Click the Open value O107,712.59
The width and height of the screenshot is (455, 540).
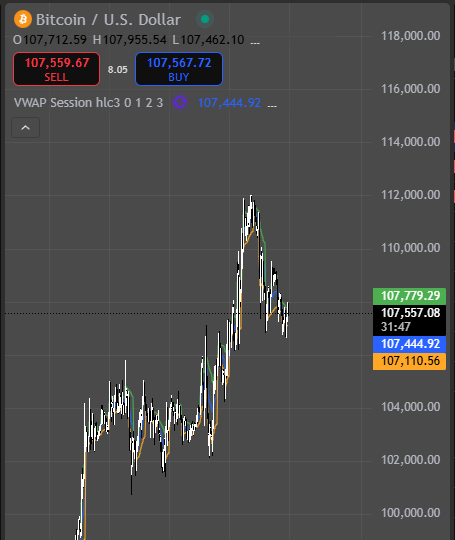pos(50,40)
